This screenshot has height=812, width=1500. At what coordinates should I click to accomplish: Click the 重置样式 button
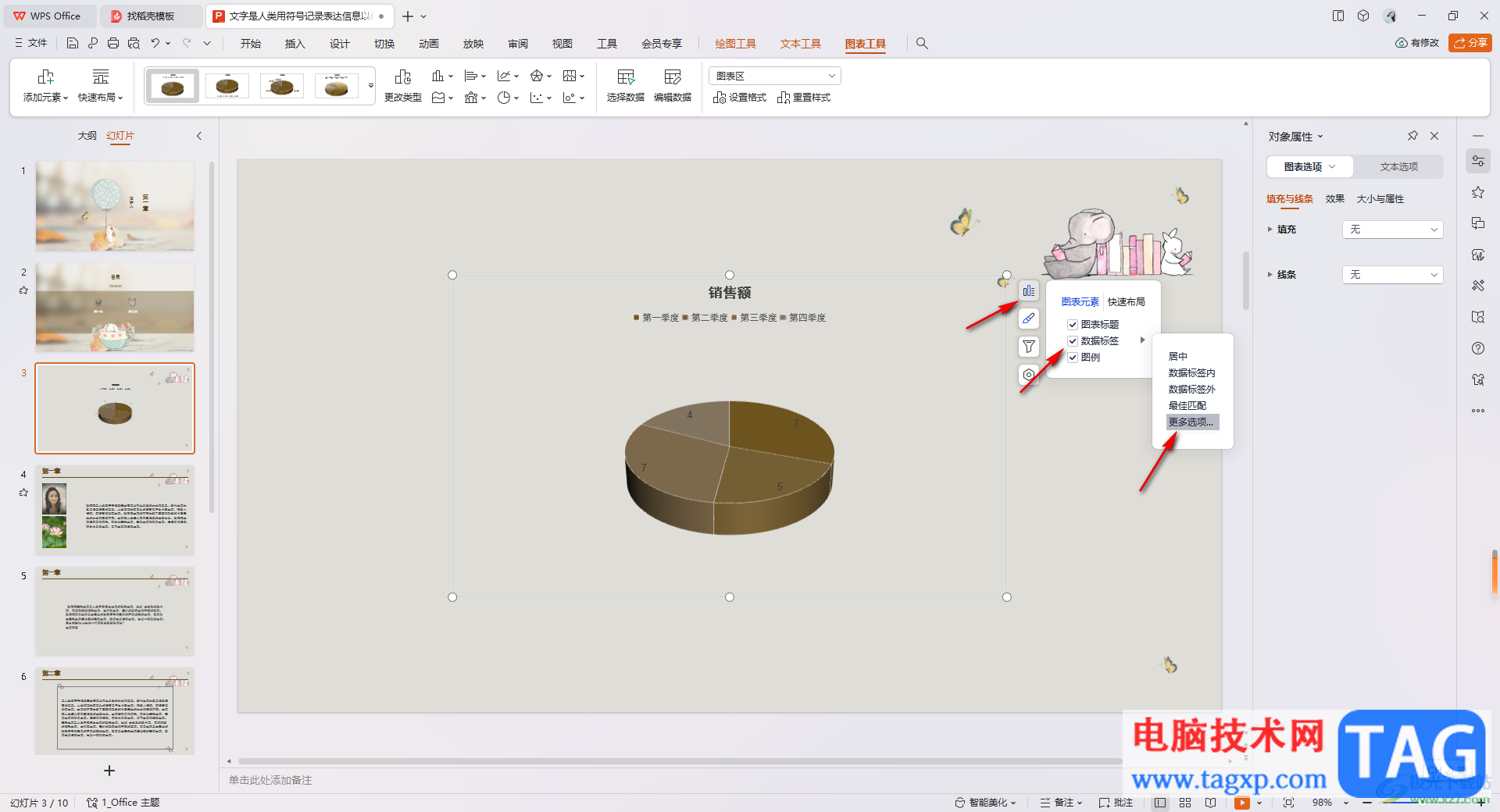(x=804, y=98)
